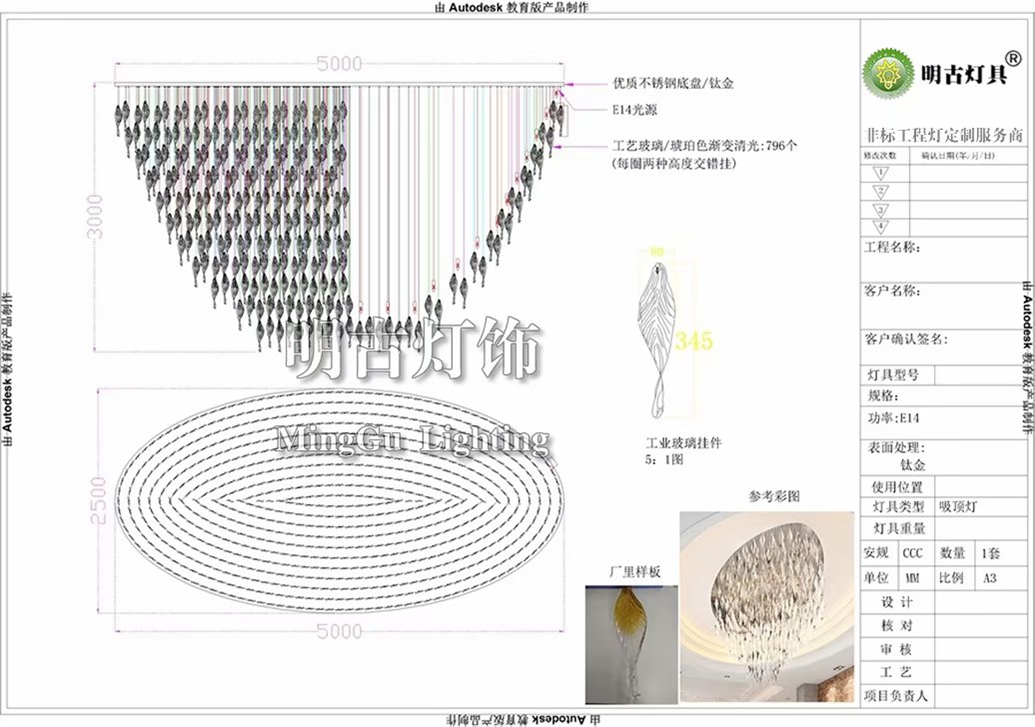The height and width of the screenshot is (727, 1035).
Task: Click the 安规 label cell
Action: click(x=877, y=553)
